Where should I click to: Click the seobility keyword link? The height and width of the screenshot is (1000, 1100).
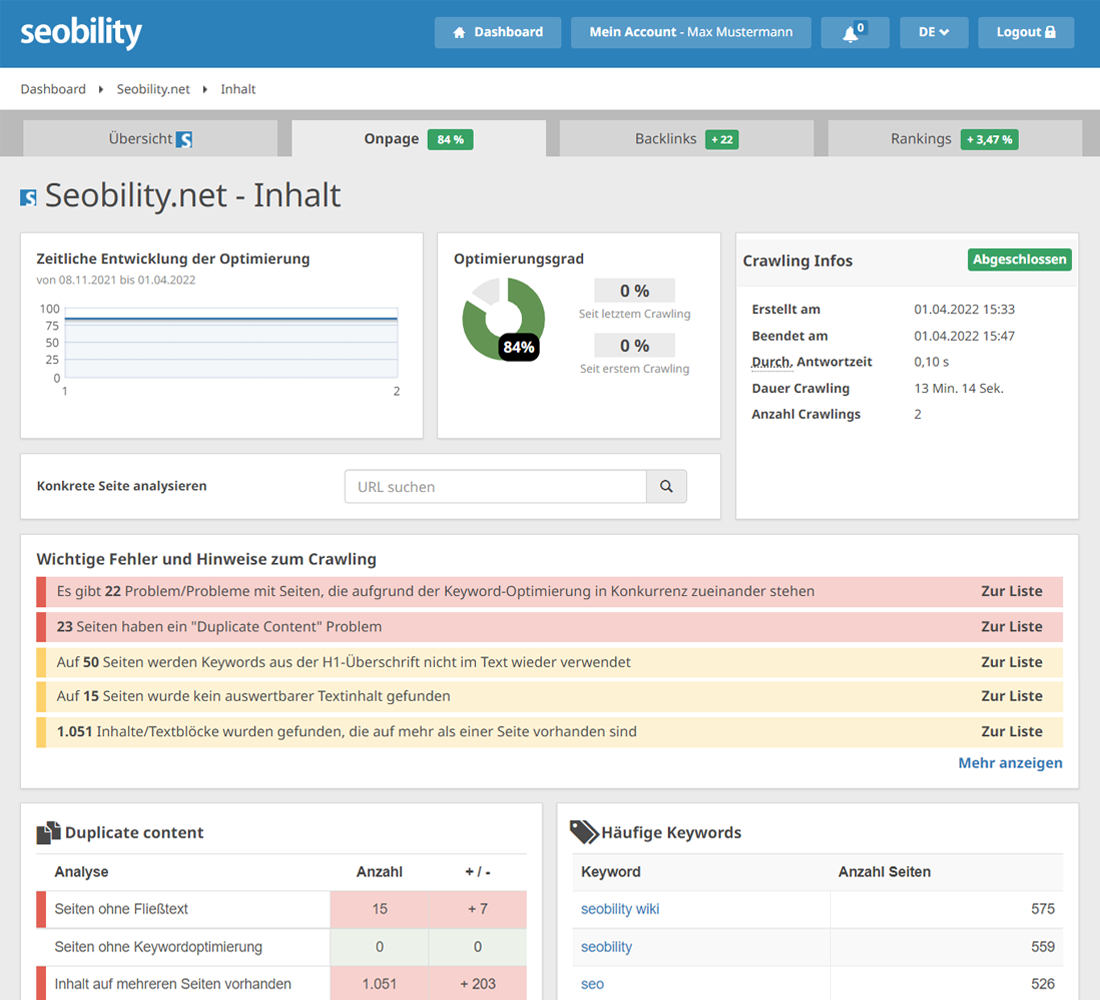[606, 947]
